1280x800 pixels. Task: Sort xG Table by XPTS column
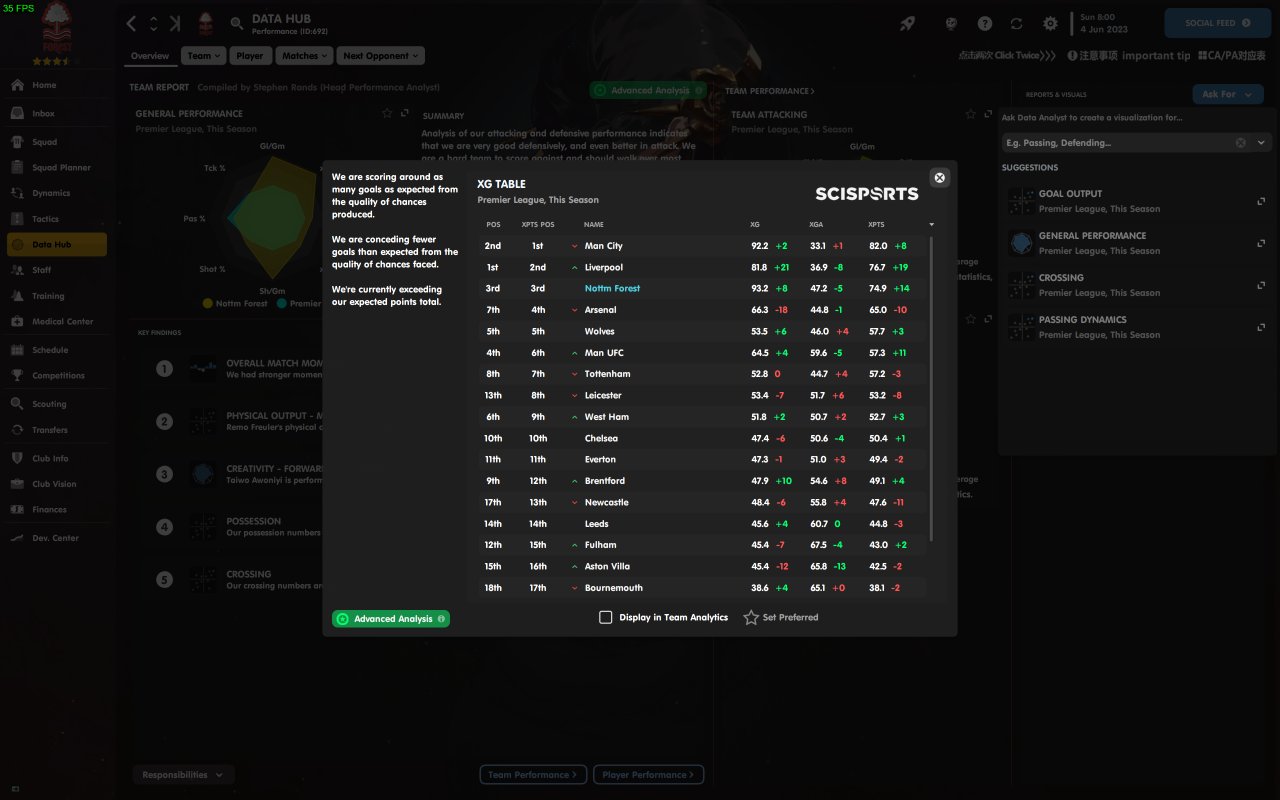876,224
